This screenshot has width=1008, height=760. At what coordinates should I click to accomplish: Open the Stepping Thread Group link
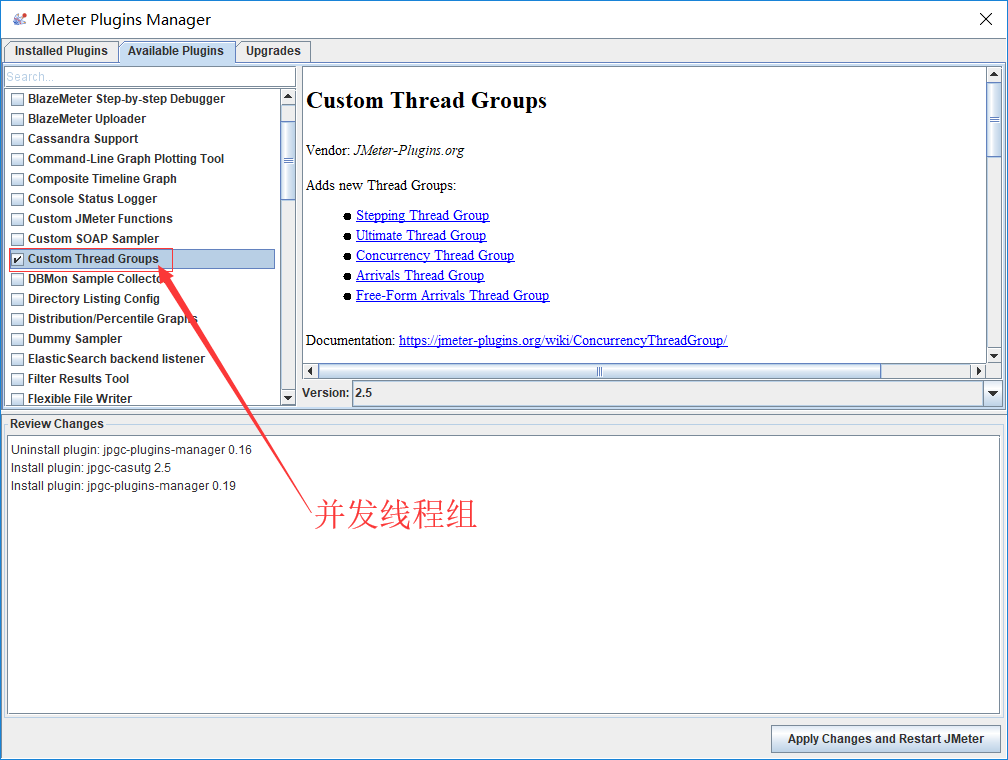(422, 215)
